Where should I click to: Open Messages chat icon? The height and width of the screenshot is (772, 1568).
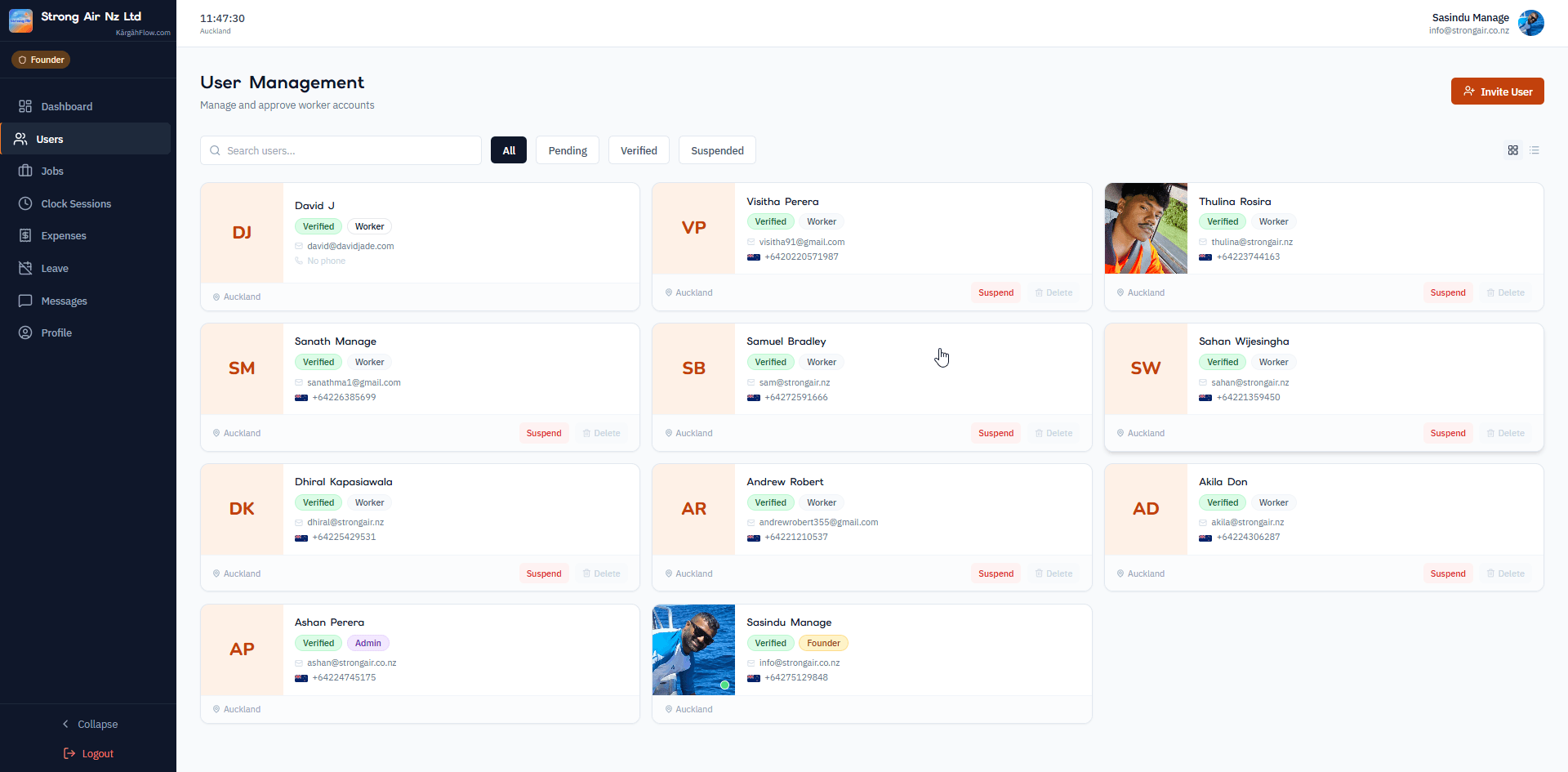(x=25, y=301)
